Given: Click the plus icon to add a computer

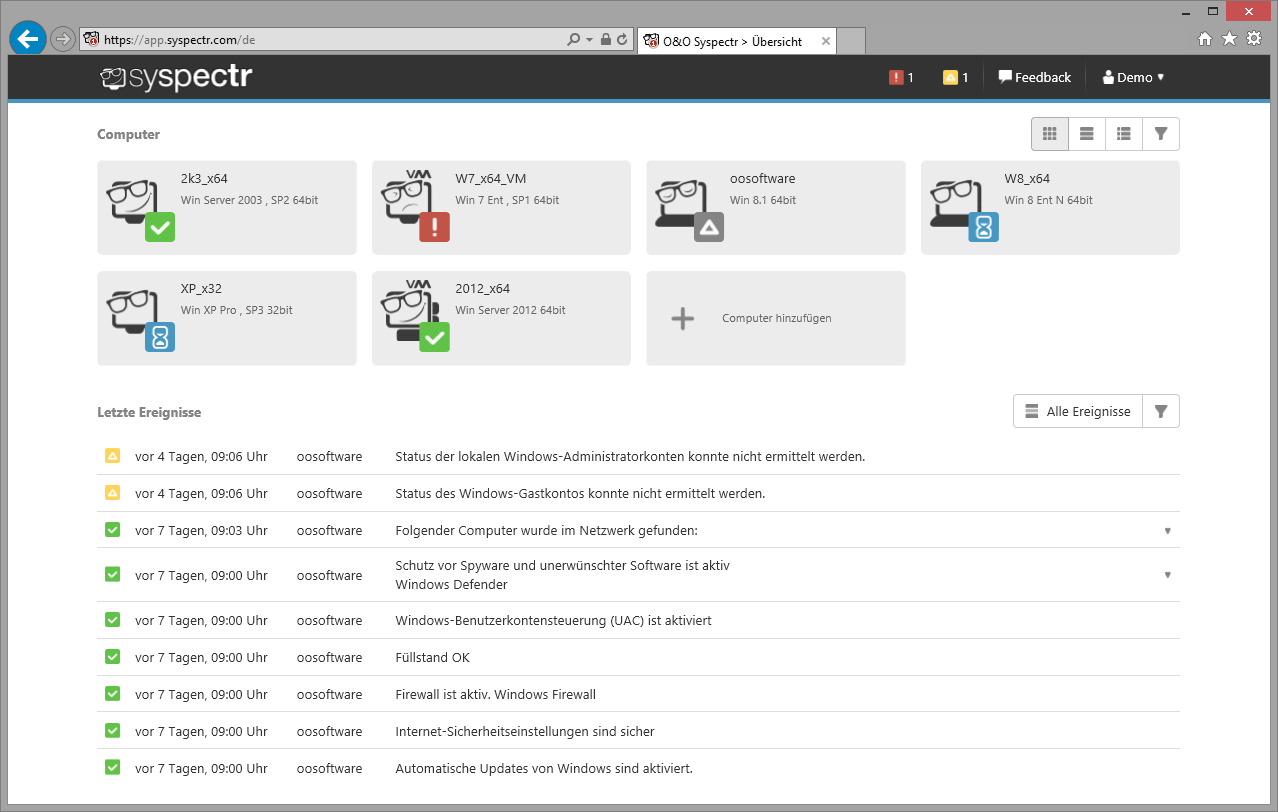Looking at the screenshot, I should [x=682, y=319].
